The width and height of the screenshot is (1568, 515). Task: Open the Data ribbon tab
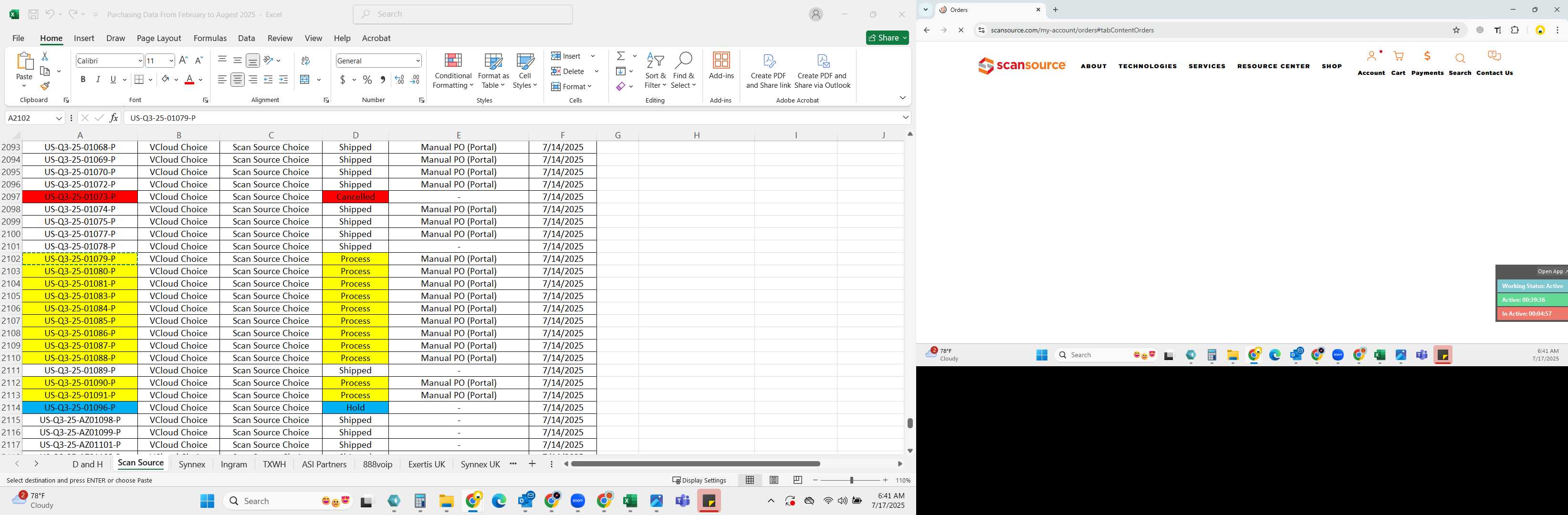247,38
